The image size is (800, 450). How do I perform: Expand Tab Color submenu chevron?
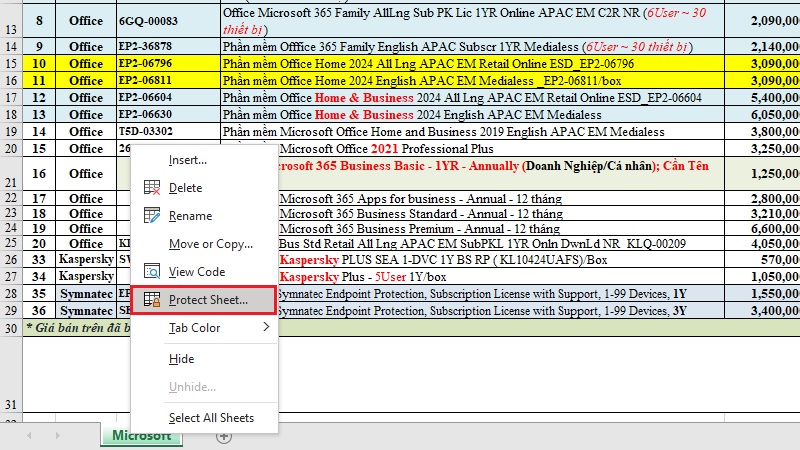[x=266, y=327]
